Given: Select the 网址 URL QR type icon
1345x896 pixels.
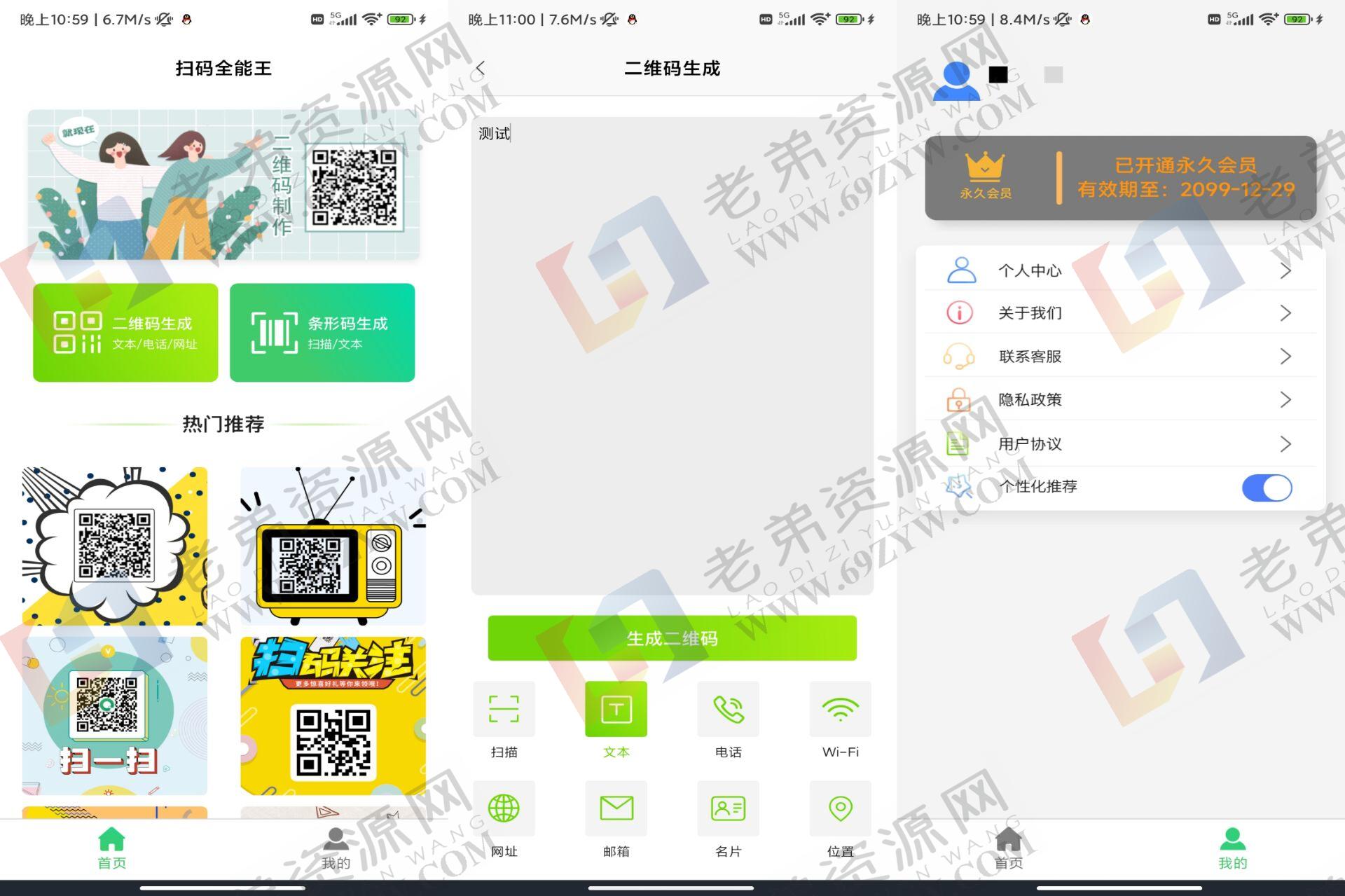Looking at the screenshot, I should 504,809.
